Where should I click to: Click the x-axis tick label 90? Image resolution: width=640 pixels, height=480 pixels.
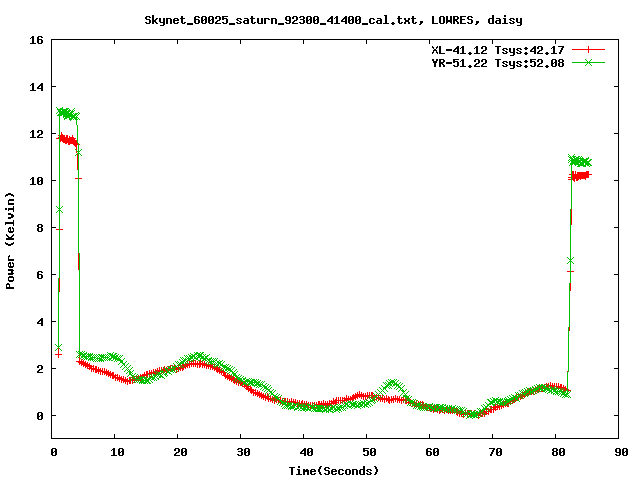[622, 452]
